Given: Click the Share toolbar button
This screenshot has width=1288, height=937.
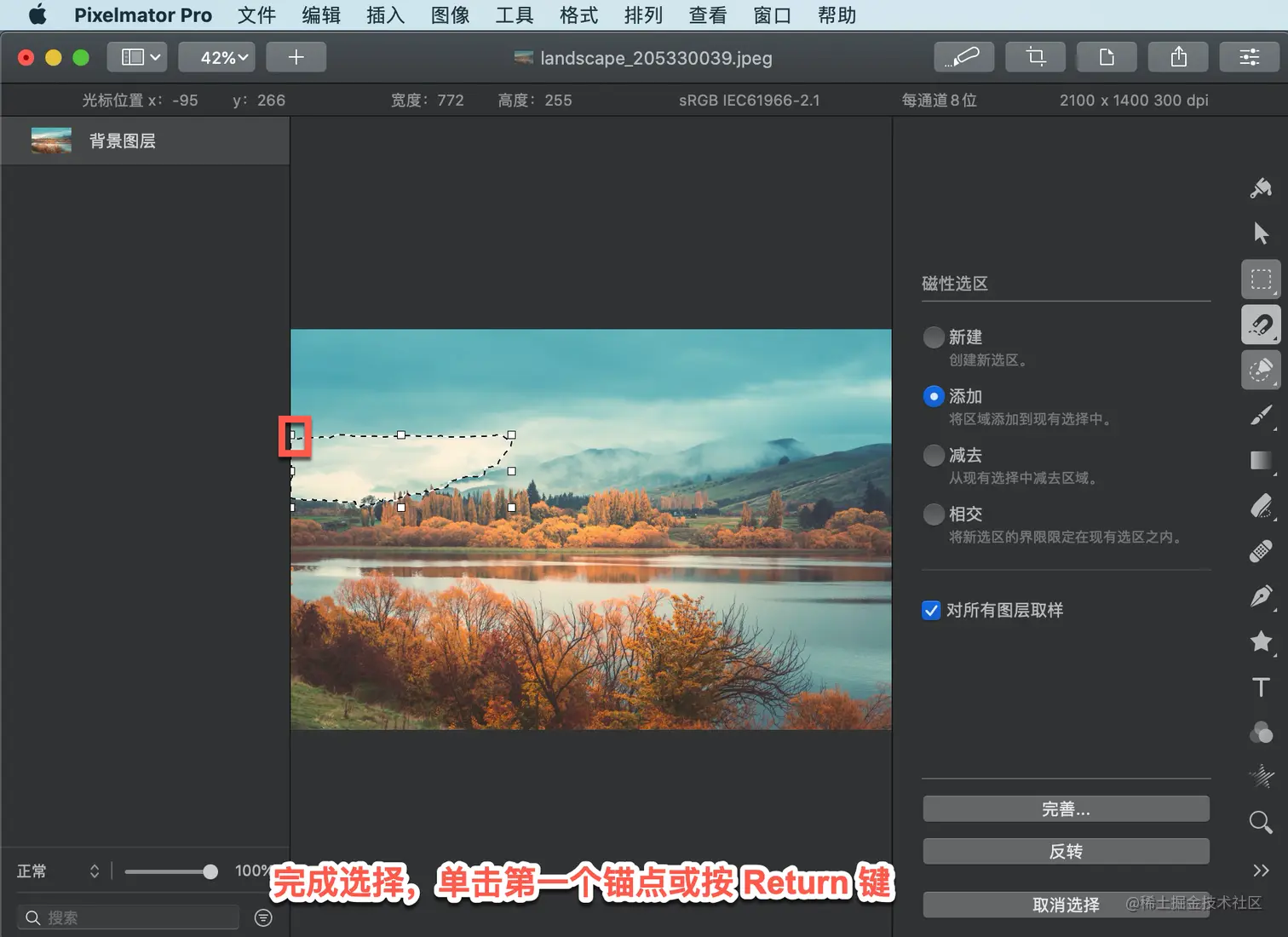Looking at the screenshot, I should [1178, 57].
